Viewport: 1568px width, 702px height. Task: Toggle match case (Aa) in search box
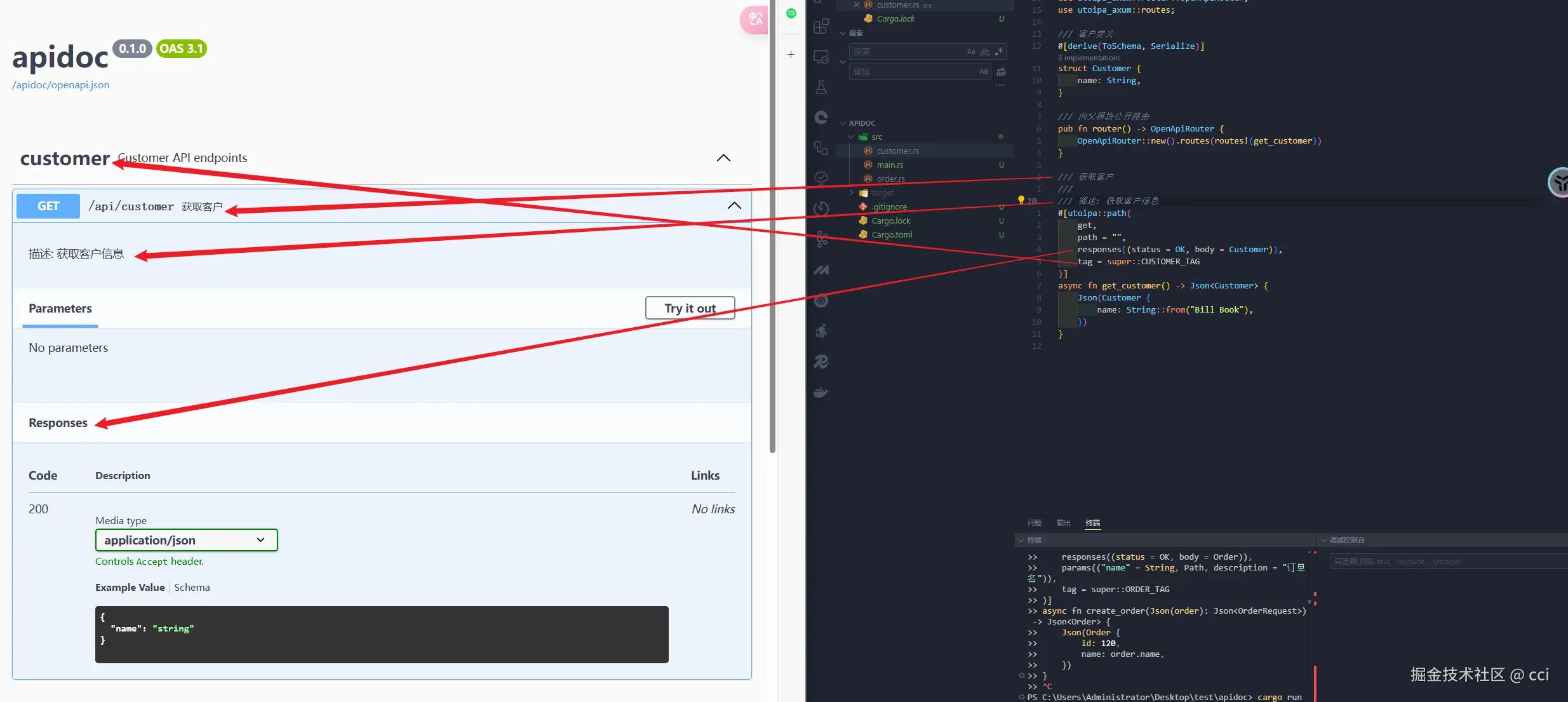pos(970,51)
